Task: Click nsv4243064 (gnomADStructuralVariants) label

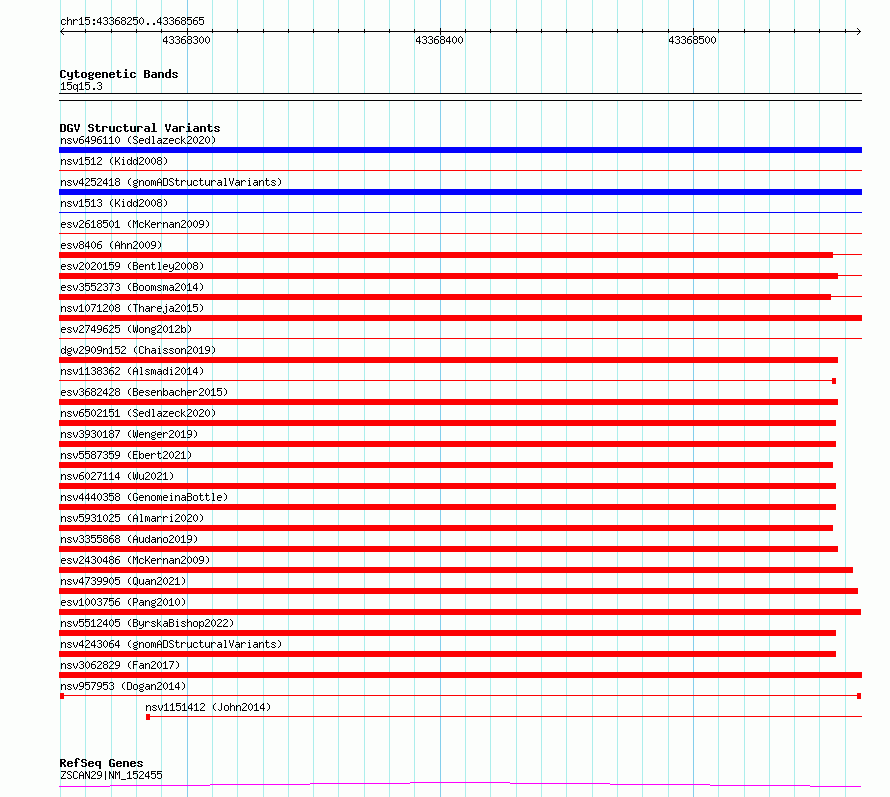Action: tap(171, 644)
